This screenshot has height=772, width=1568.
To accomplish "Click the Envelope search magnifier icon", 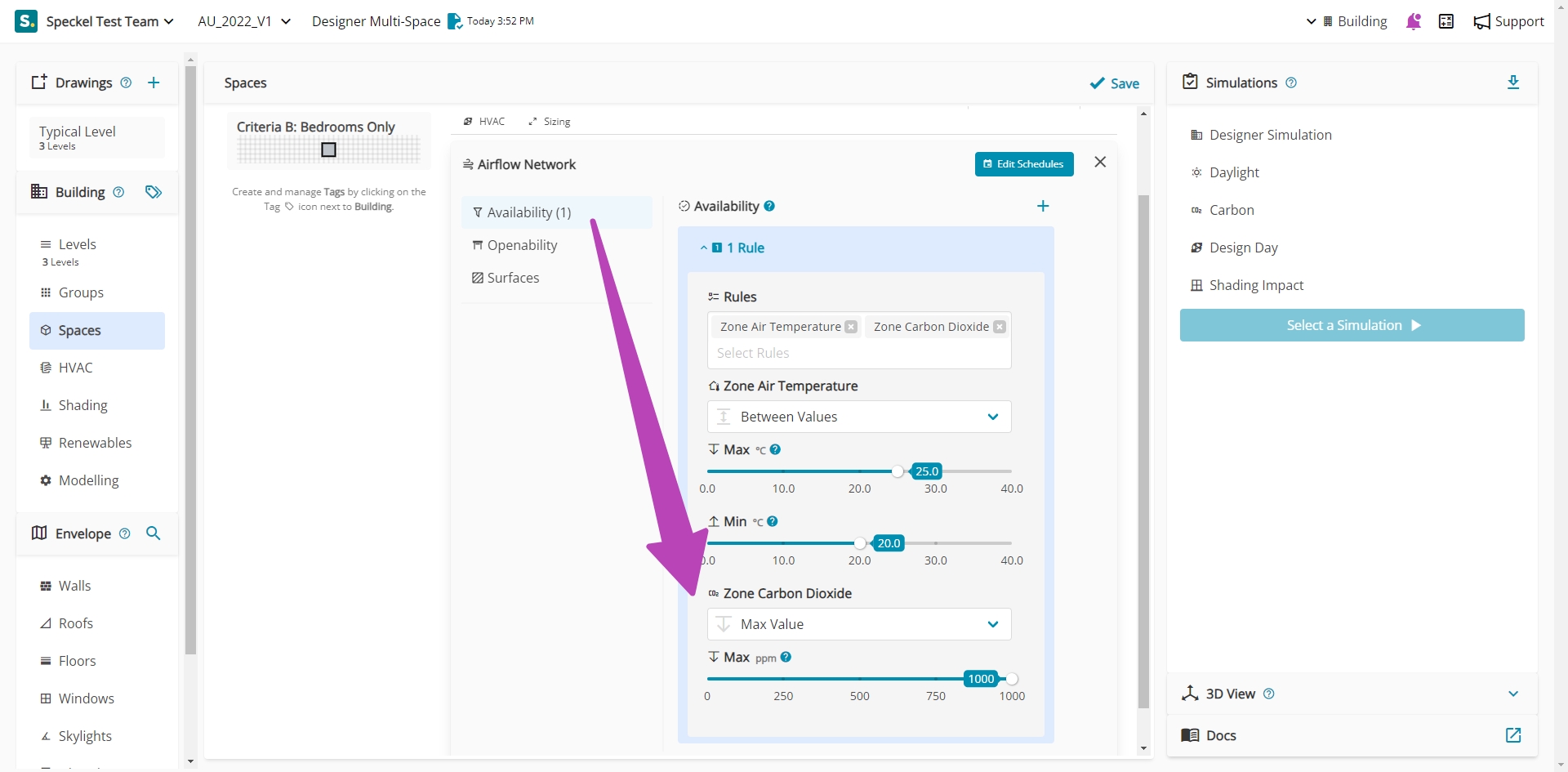I will pyautogui.click(x=153, y=533).
